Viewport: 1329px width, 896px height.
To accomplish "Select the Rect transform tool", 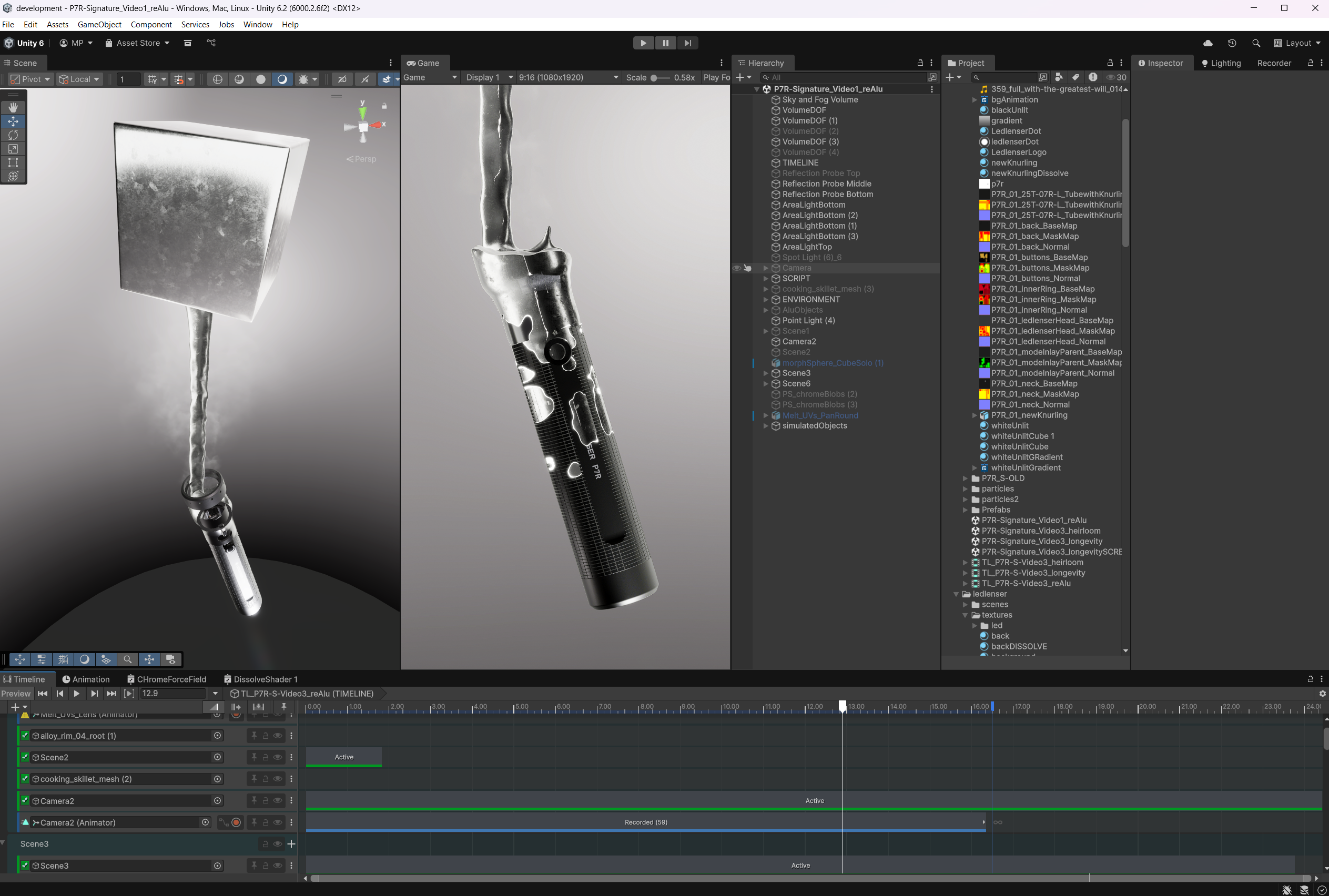I will 13,163.
